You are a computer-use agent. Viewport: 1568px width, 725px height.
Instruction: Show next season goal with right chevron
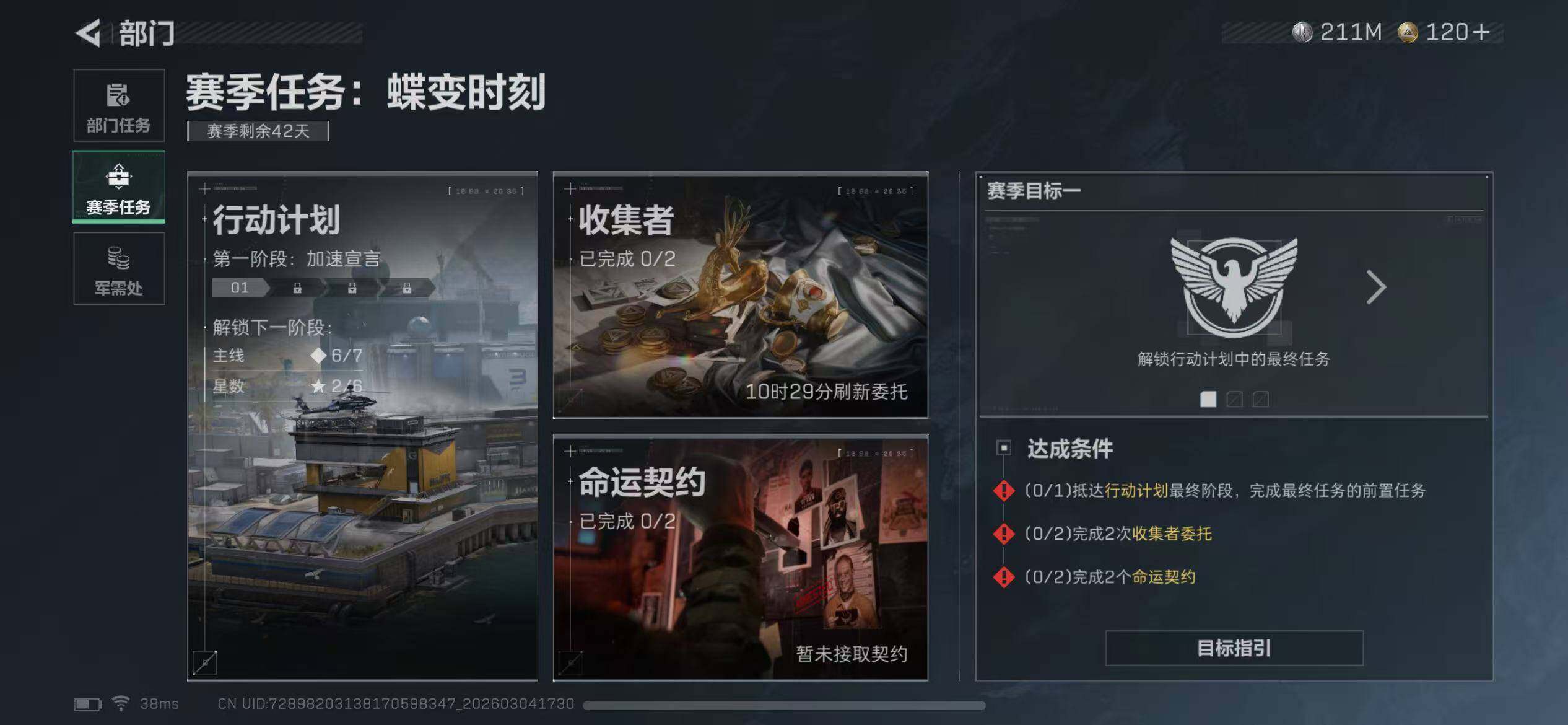pos(1375,287)
